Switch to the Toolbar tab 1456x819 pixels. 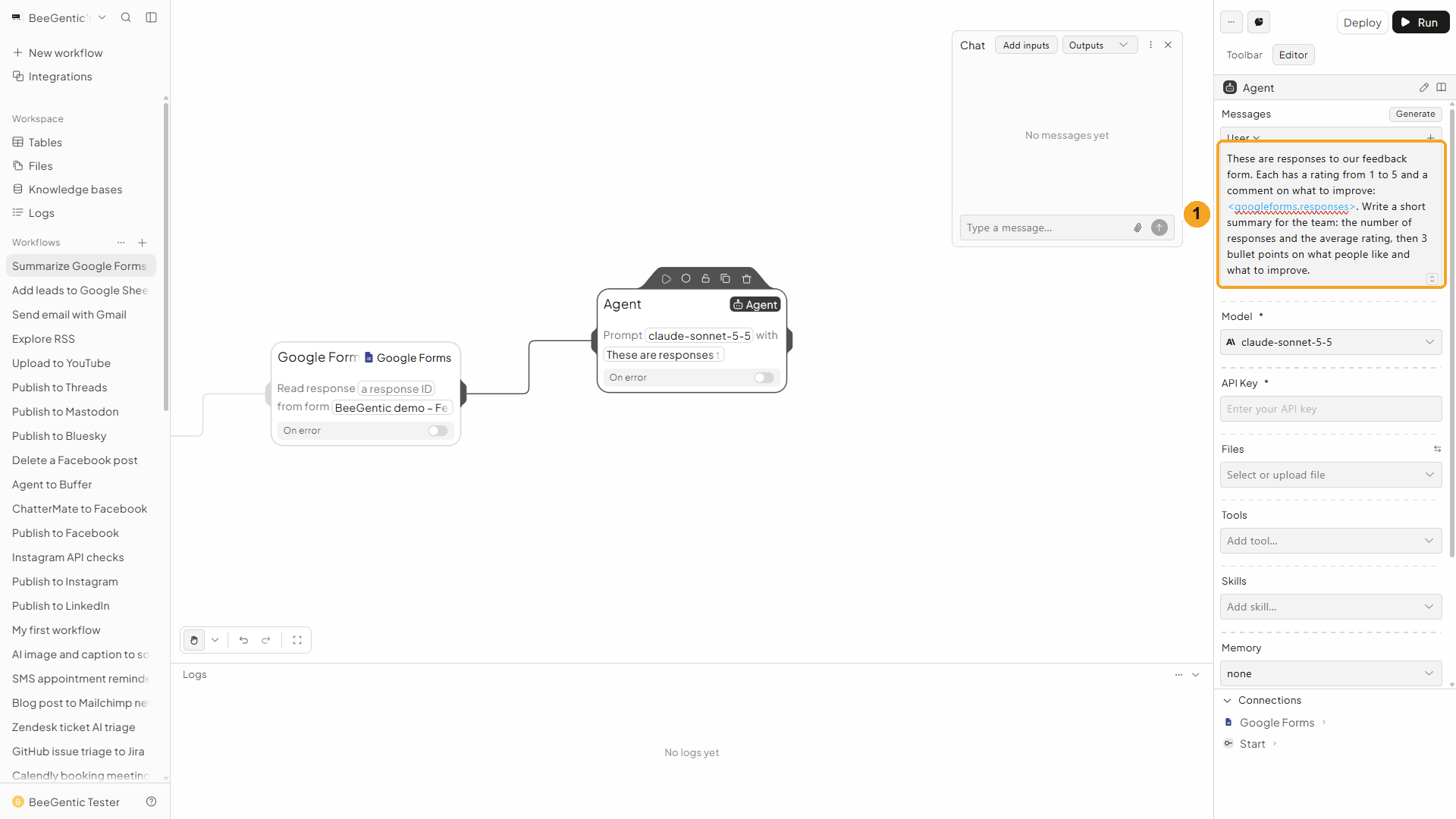(x=1244, y=55)
